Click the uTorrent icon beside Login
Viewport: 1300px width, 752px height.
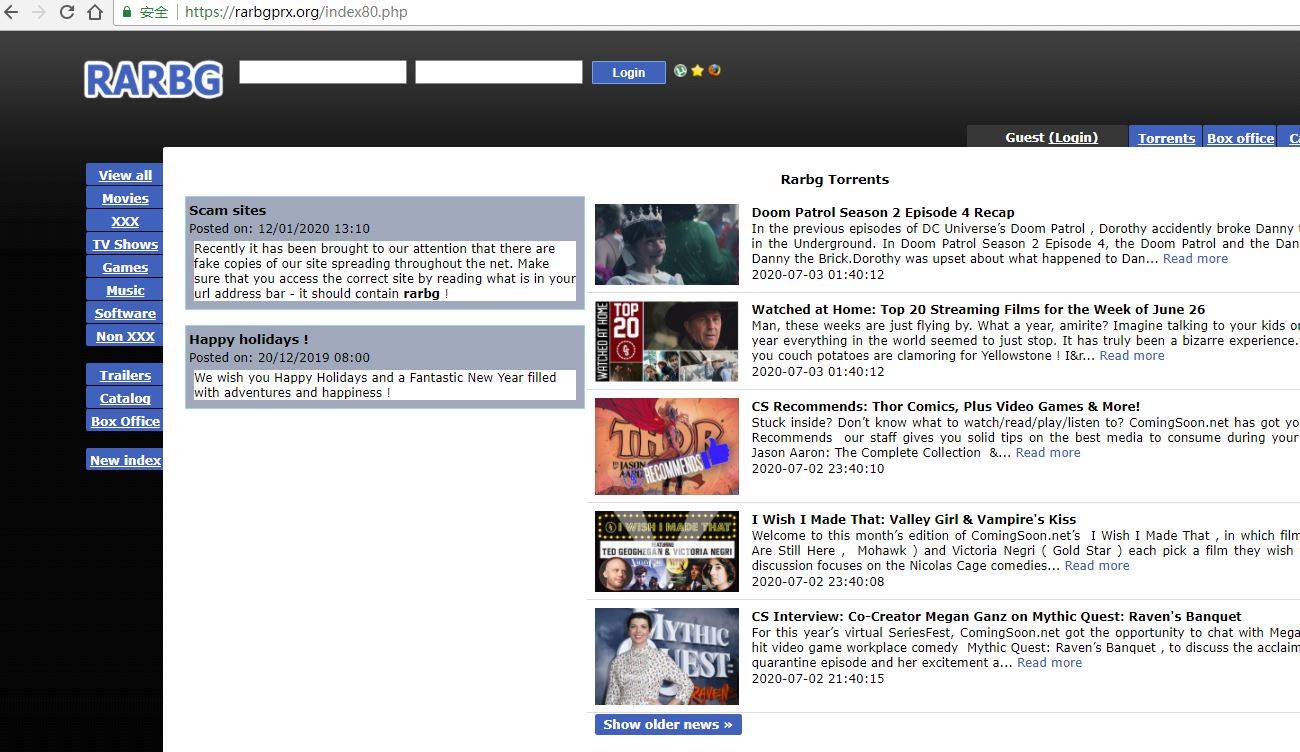(680, 71)
